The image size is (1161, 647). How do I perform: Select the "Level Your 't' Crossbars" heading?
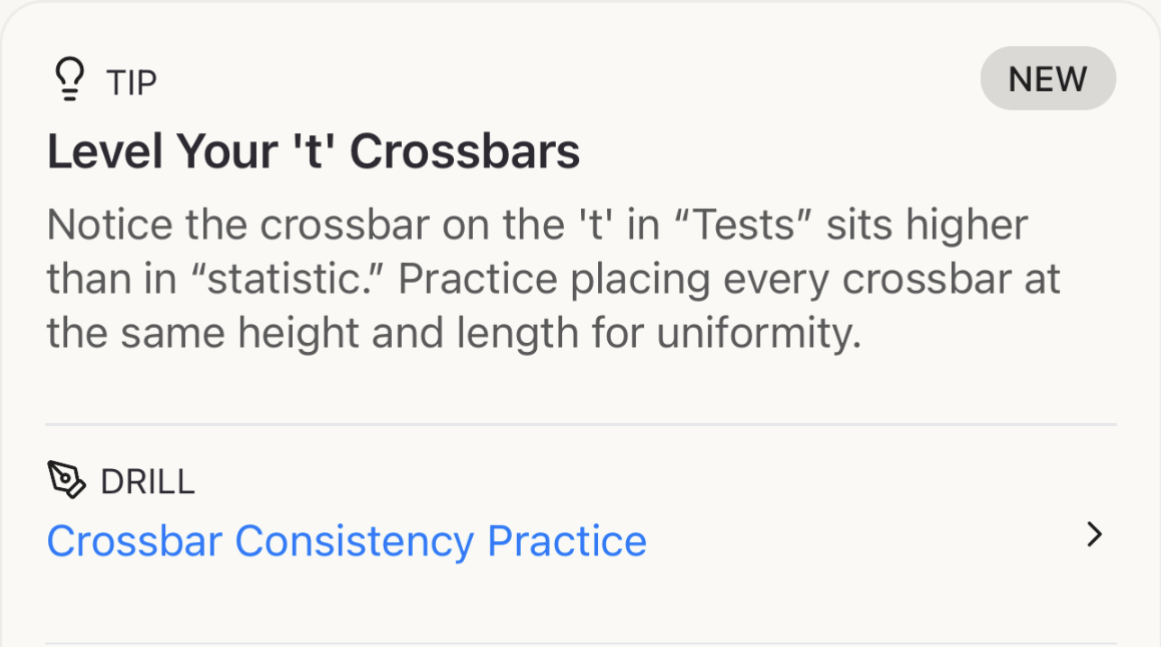[x=313, y=152]
